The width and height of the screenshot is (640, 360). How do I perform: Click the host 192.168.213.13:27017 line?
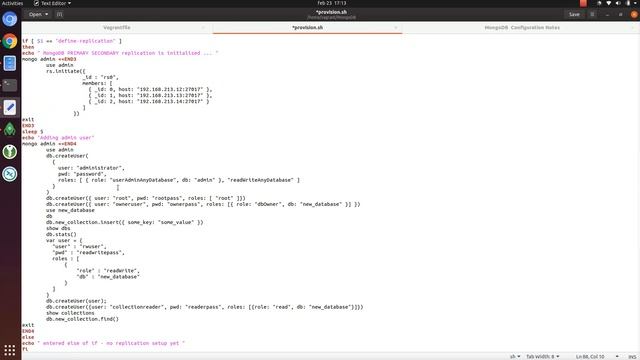[x=150, y=95]
